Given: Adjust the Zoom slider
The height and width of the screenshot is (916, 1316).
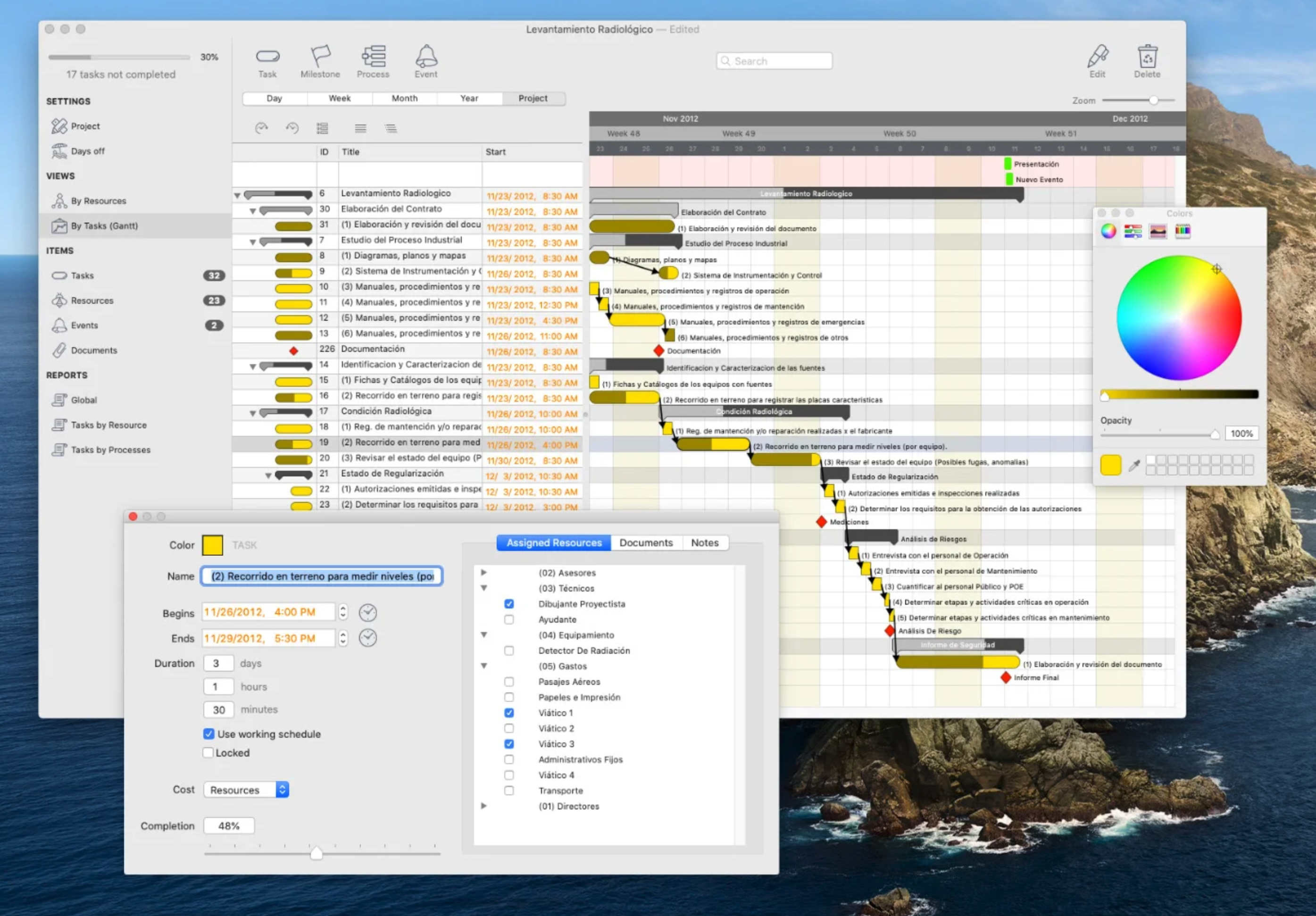Looking at the screenshot, I should (1154, 100).
